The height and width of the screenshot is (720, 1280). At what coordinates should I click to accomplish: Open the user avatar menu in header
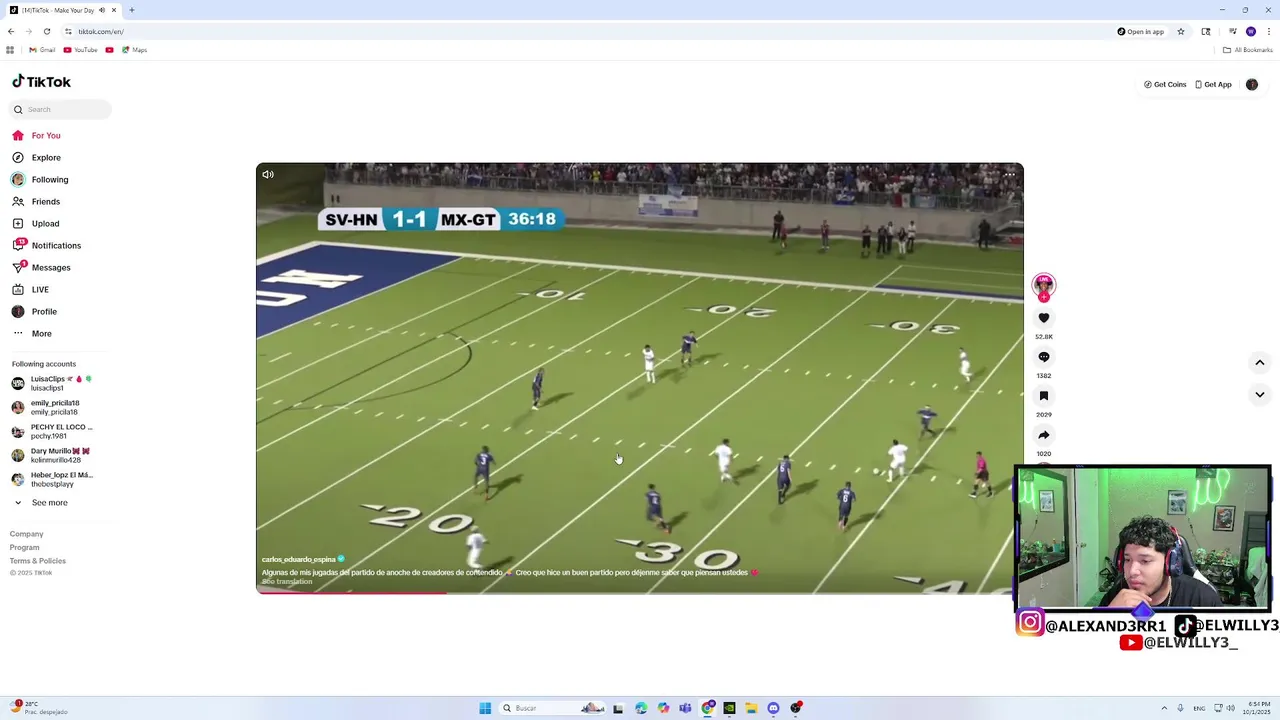coord(1252,85)
